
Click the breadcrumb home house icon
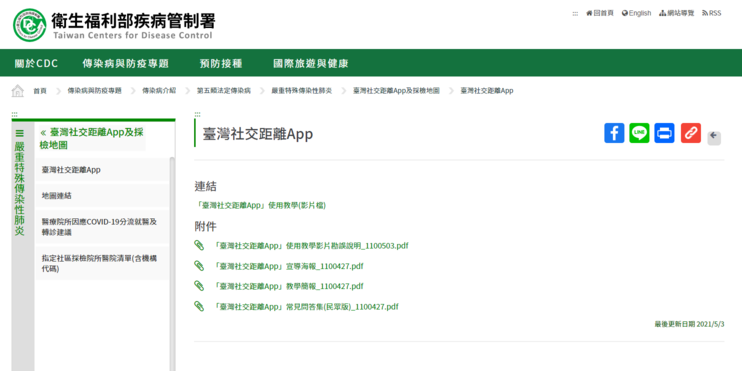[18, 91]
